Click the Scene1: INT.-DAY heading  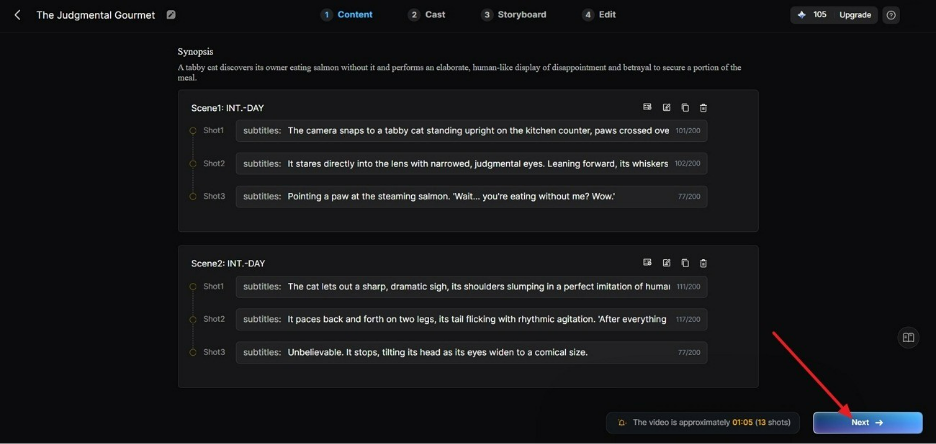[x=227, y=108]
